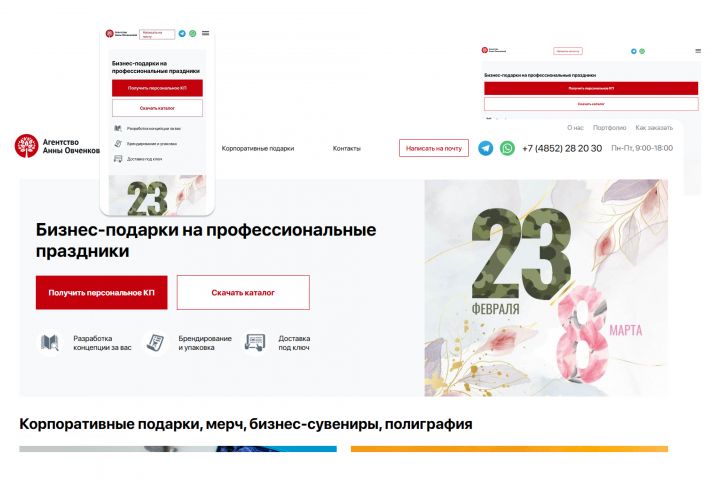Click the 23 февраля 8 марта banner image

[546, 288]
